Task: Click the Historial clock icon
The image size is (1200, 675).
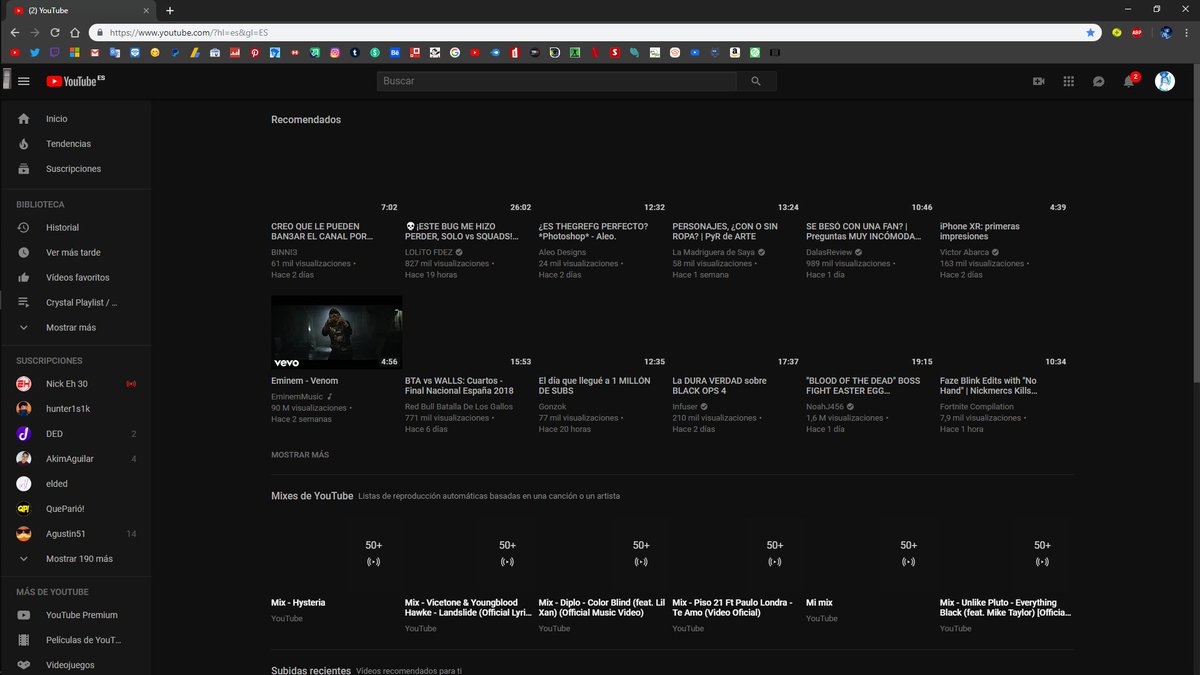Action: tap(24, 228)
